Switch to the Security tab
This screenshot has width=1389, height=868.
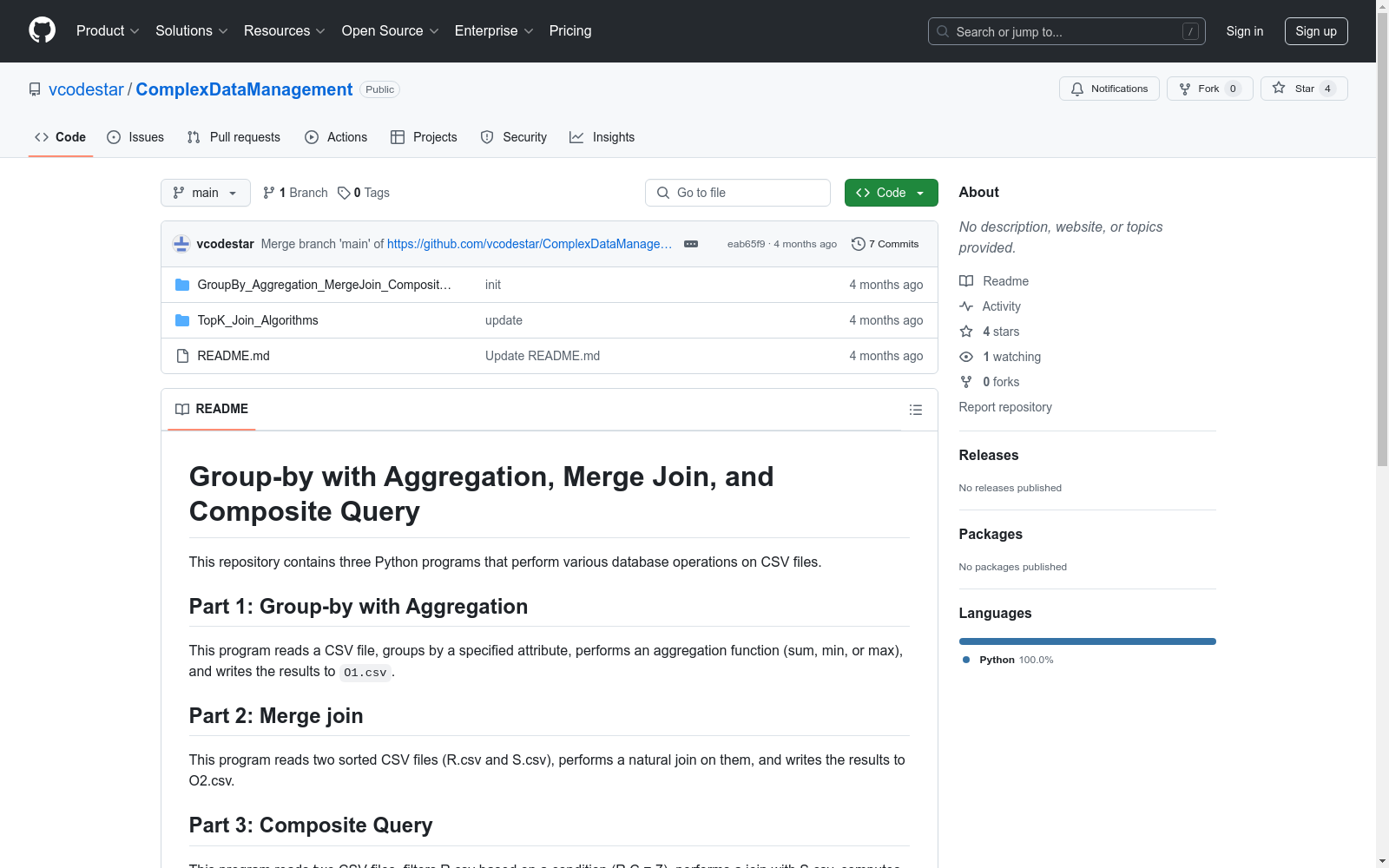(x=514, y=137)
